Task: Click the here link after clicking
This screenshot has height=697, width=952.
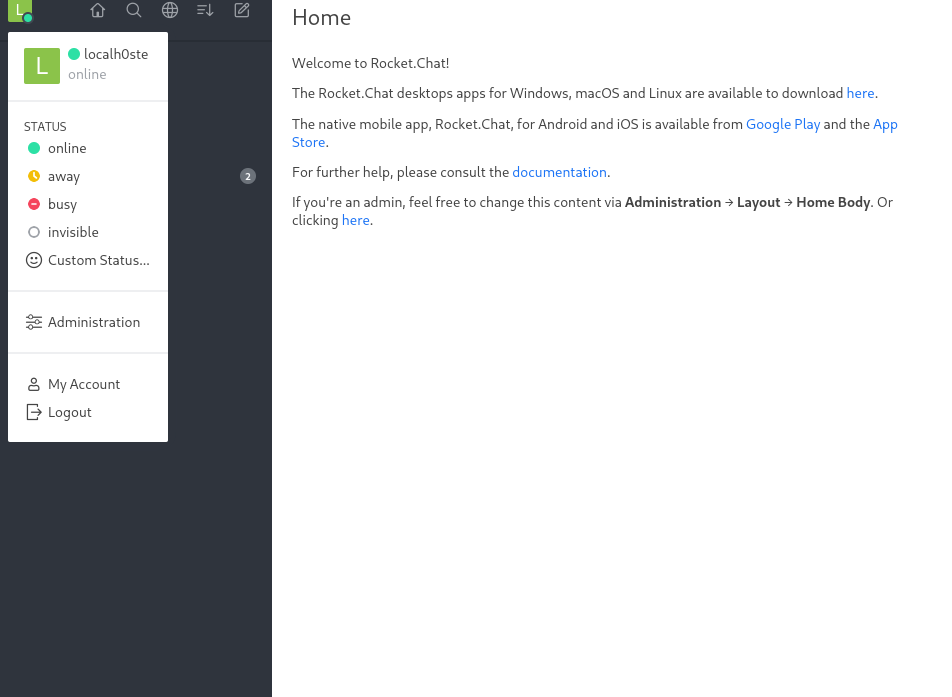Action: pyautogui.click(x=356, y=220)
